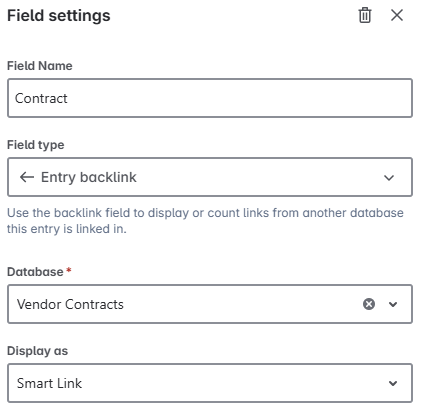The height and width of the screenshot is (418, 430).
Task: Focus the Field Name input containing Contract
Action: pos(210,98)
